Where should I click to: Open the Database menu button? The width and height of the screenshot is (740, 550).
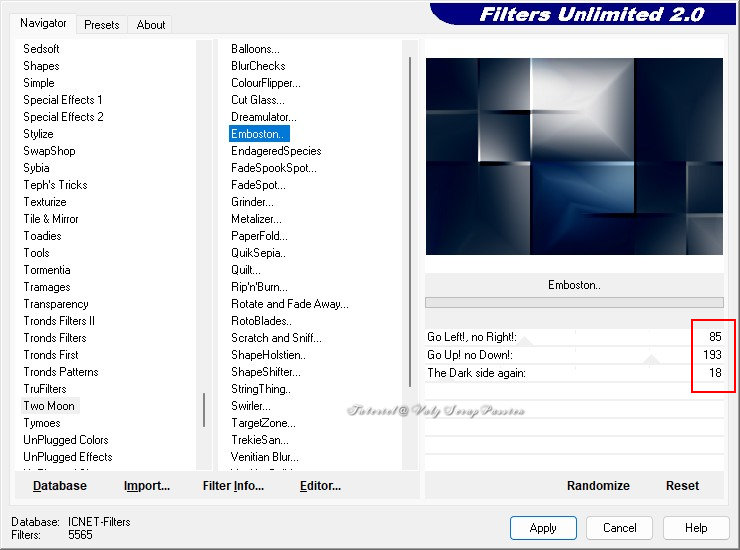pos(60,486)
